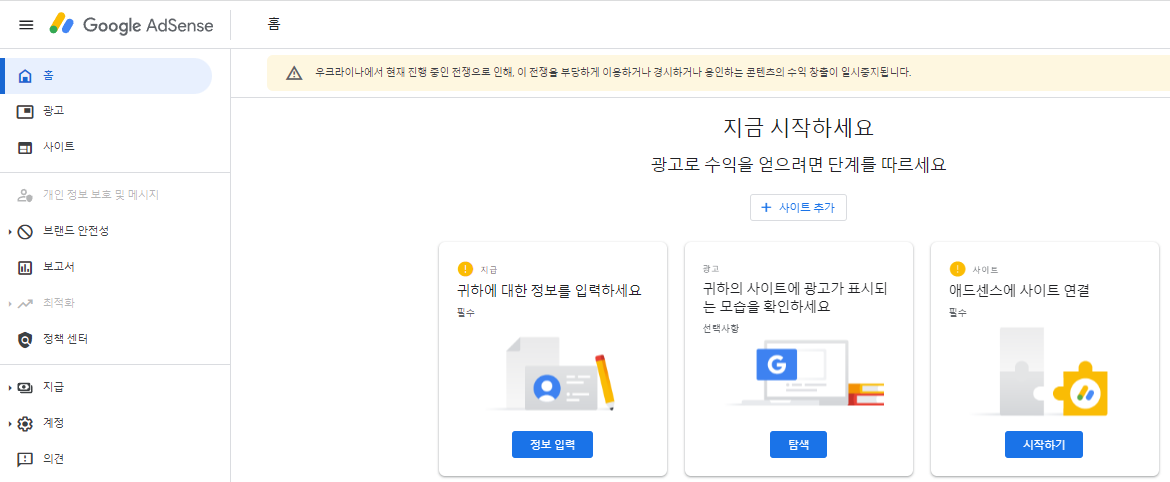Screen dimensions: 1170x482
Task: Expand the 브랜드 안전성 submenu arrow
Action: coord(10,232)
